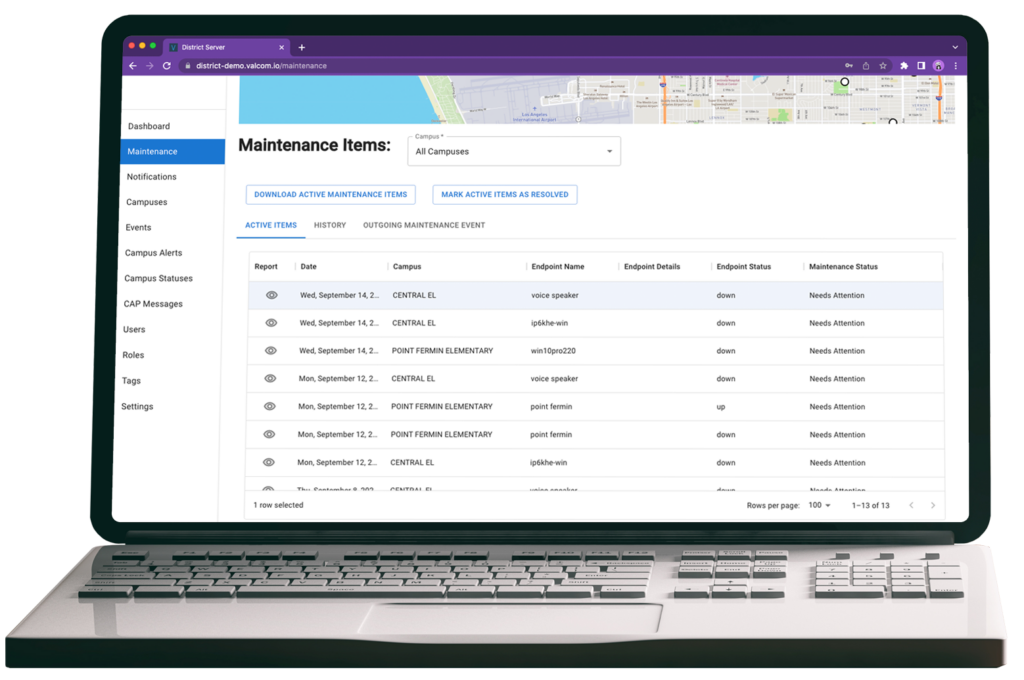This screenshot has height=680, width=1024.
Task: Open Campus Alerts in the sidebar
Action: [153, 253]
